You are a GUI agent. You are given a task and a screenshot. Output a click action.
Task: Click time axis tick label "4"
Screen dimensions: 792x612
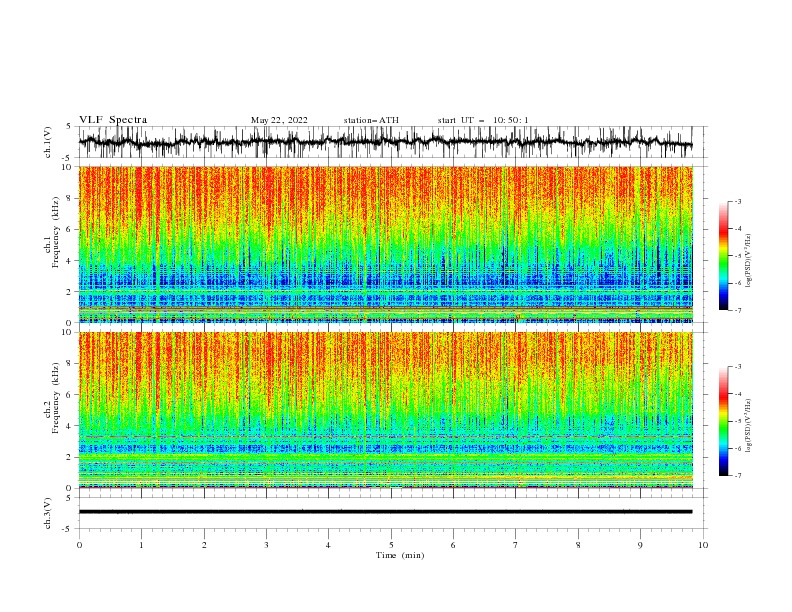(x=328, y=545)
